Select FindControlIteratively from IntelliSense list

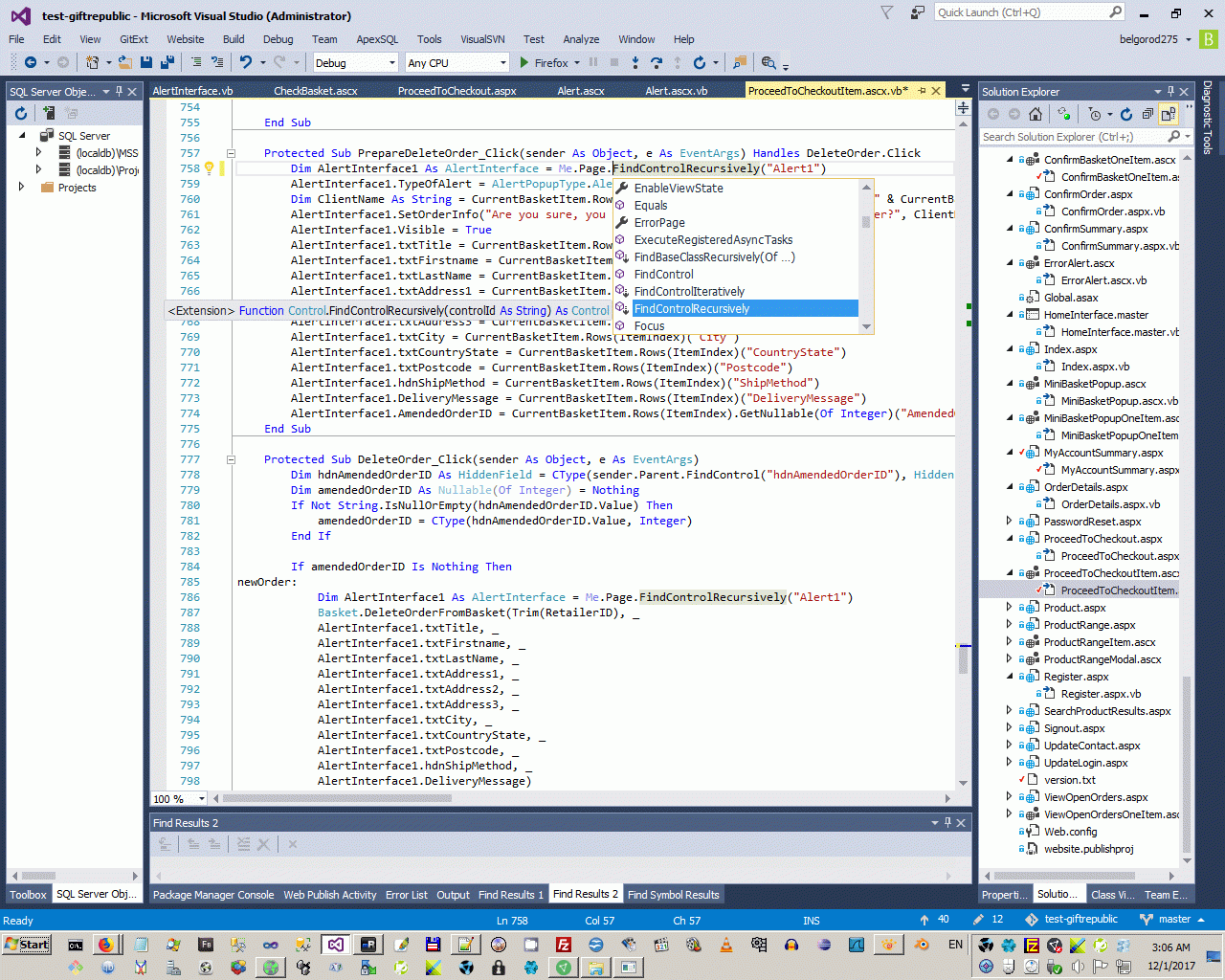(689, 292)
